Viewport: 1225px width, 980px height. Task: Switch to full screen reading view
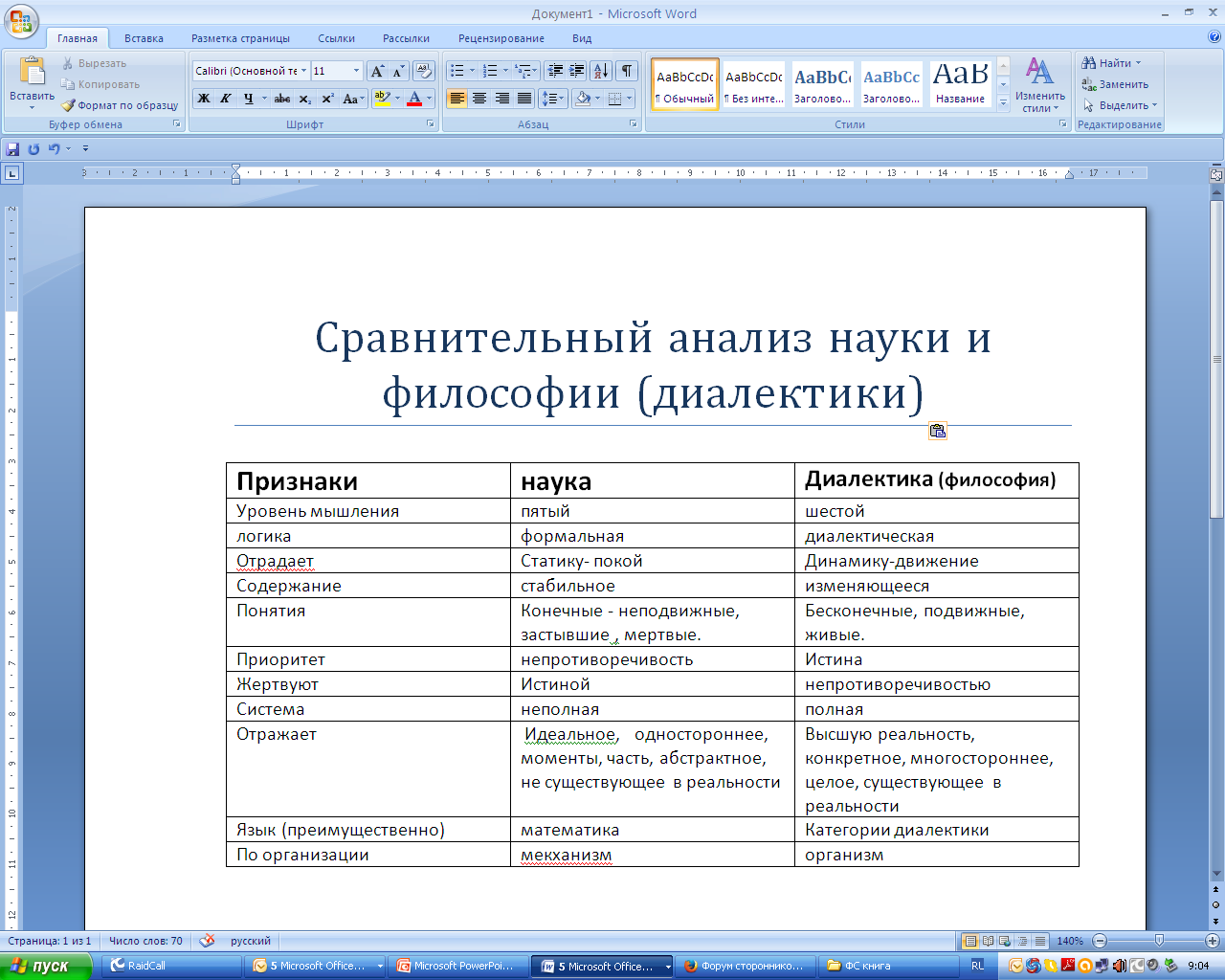click(989, 941)
